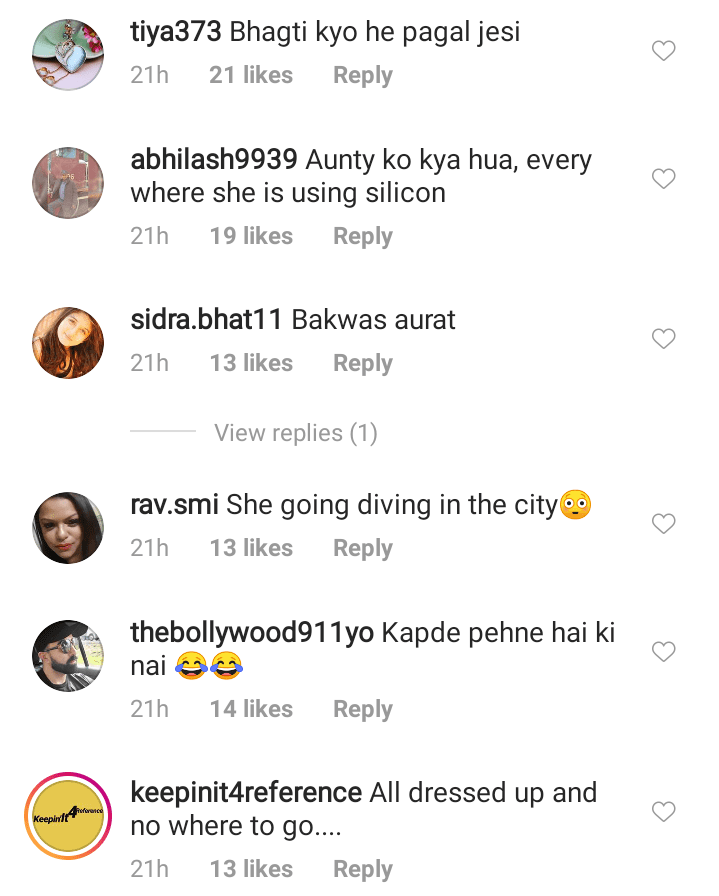The height and width of the screenshot is (896, 719).
Task: Open the thebollywood911yo username link
Action: point(252,633)
